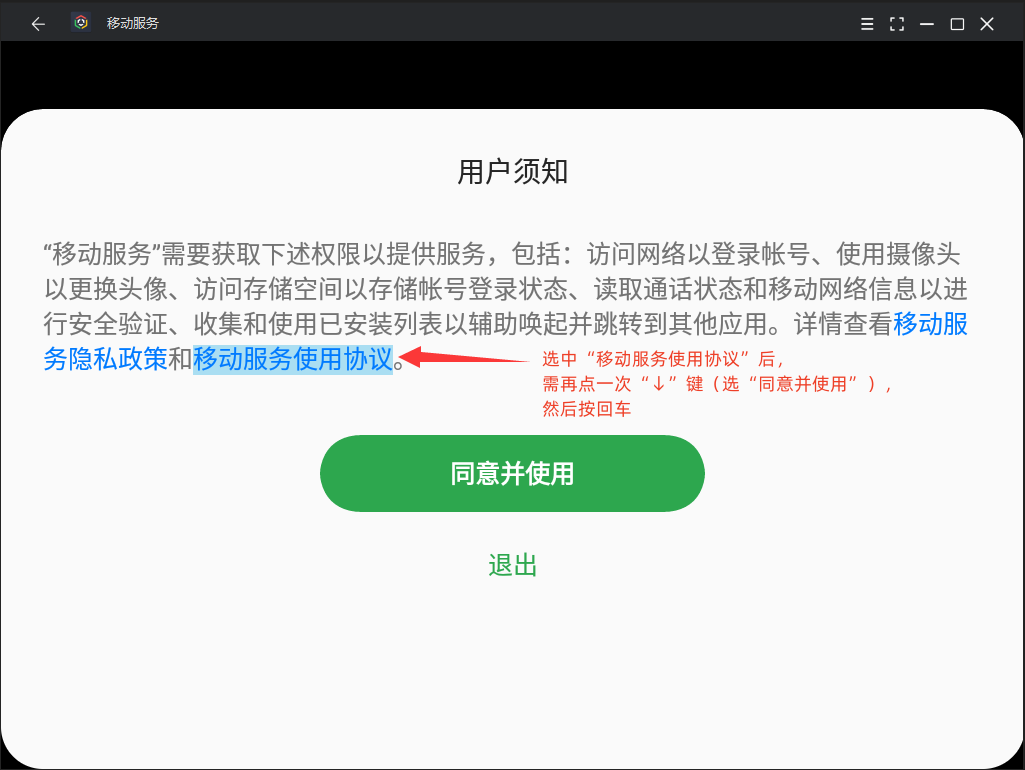The width and height of the screenshot is (1025, 770).
Task: Click the empty middle of the title bar
Action: coord(500,24)
